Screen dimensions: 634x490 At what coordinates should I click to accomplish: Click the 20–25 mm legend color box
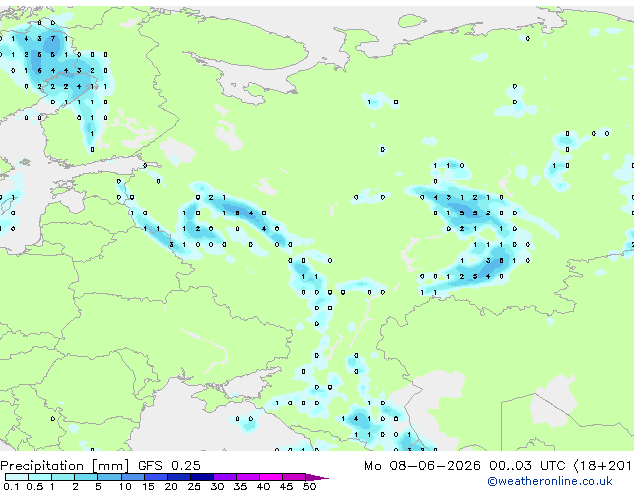click(178, 477)
